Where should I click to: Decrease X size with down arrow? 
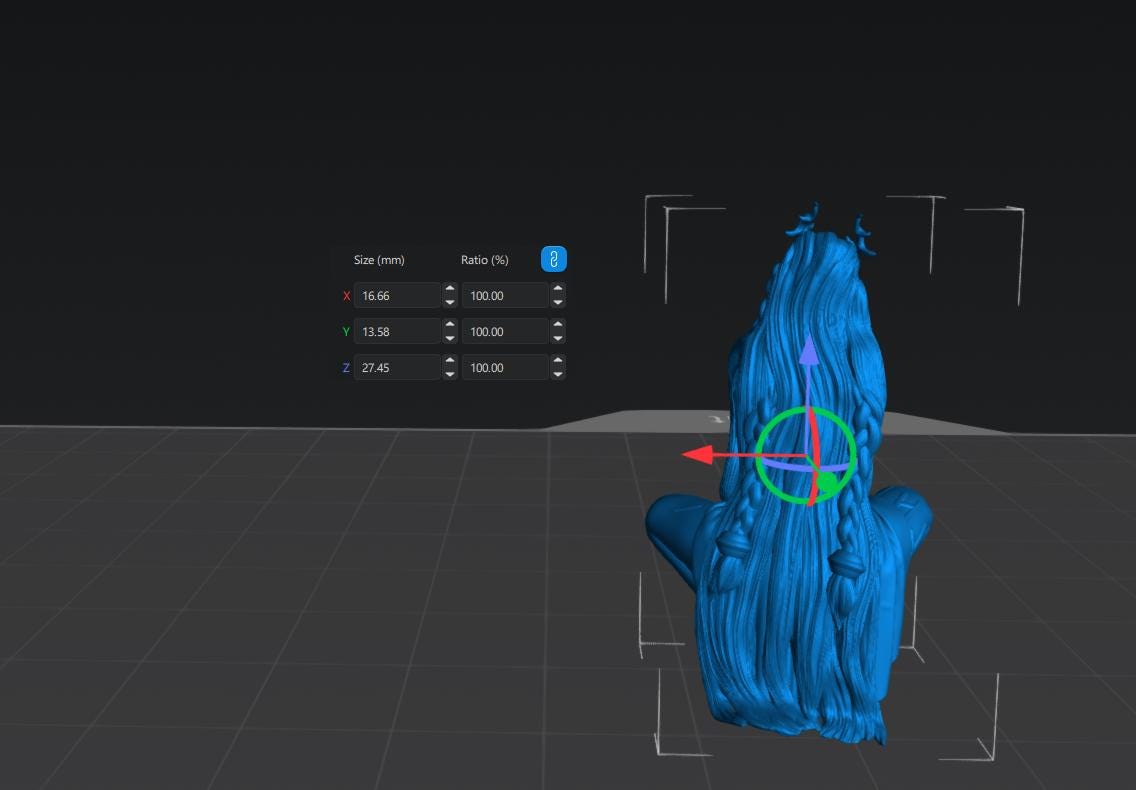(450, 302)
